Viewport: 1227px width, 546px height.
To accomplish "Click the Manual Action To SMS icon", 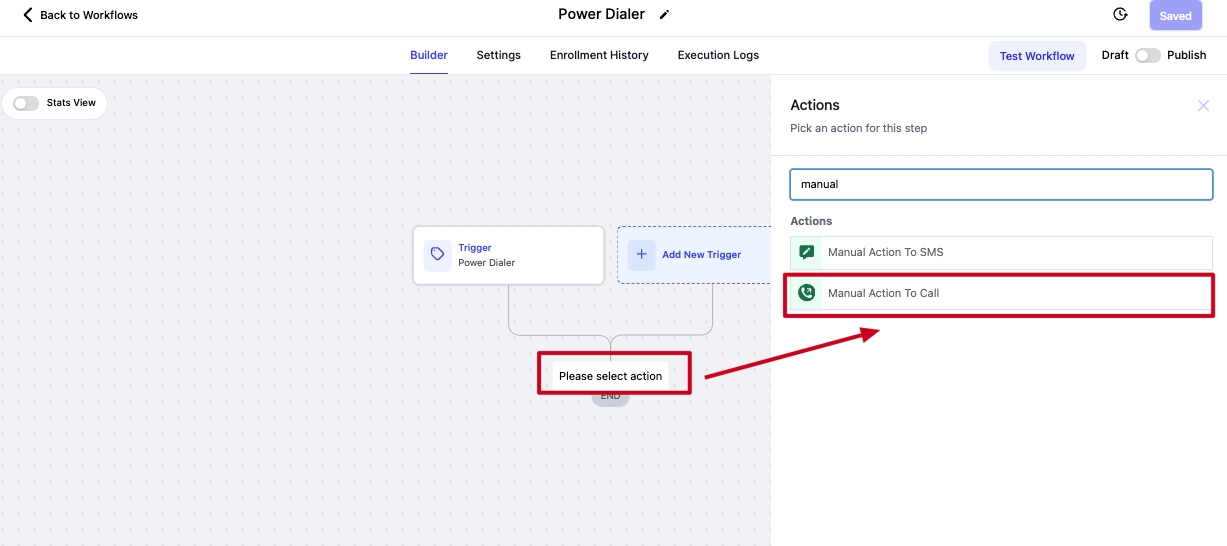I will coord(807,253).
